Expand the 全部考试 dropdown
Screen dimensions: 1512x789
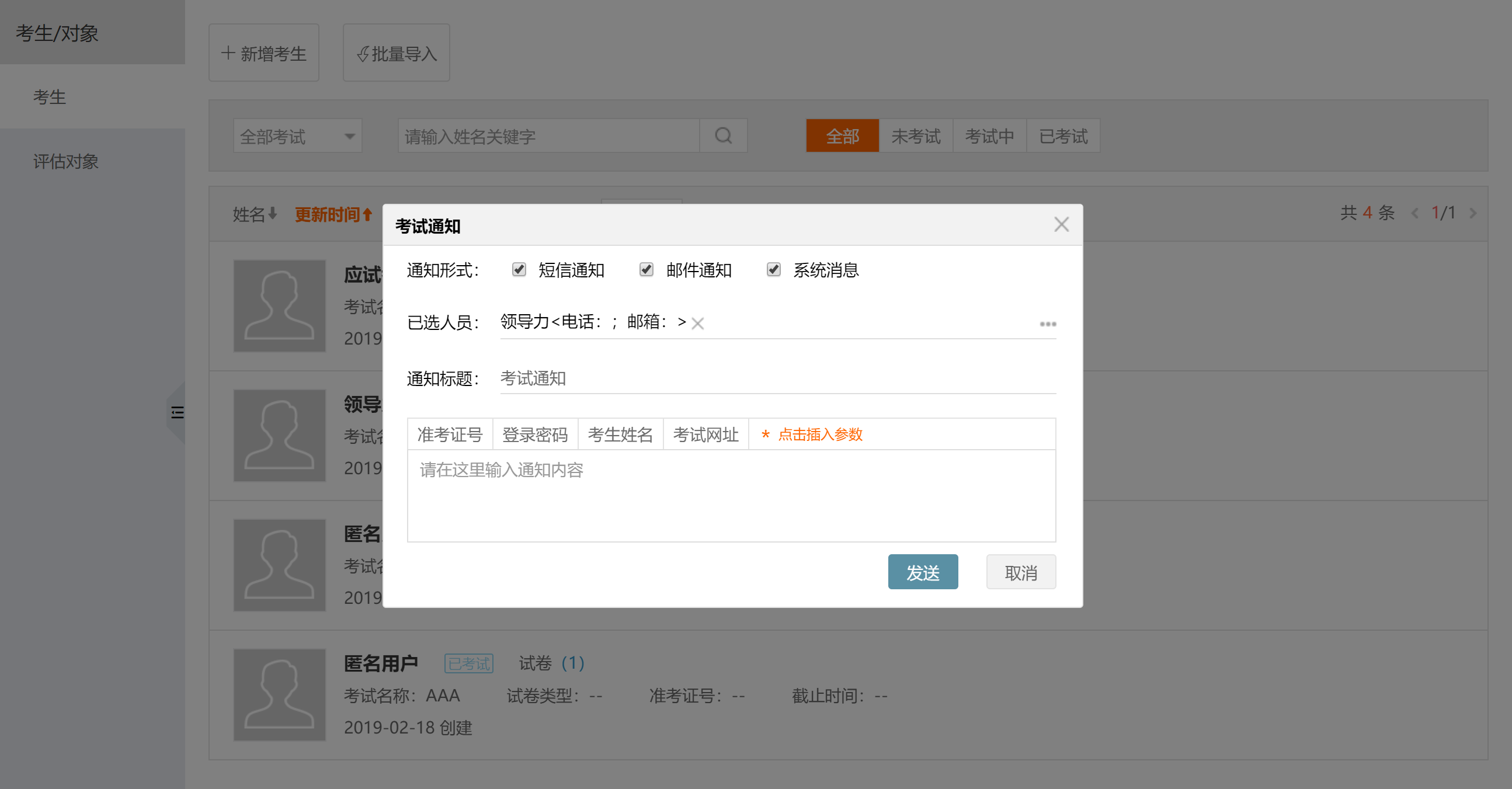(298, 136)
